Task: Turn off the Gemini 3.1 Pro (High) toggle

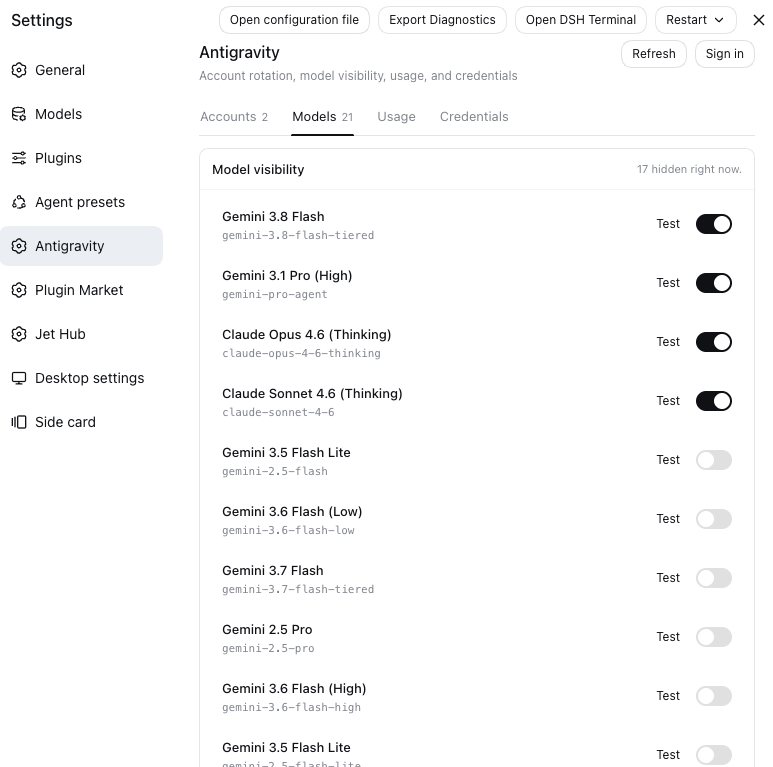Action: (x=713, y=283)
